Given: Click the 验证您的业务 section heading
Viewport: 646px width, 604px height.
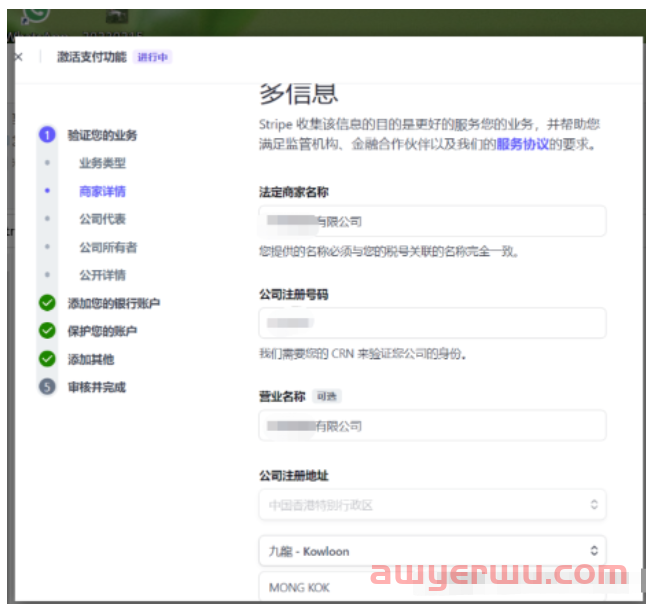Looking at the screenshot, I should pos(102,135).
